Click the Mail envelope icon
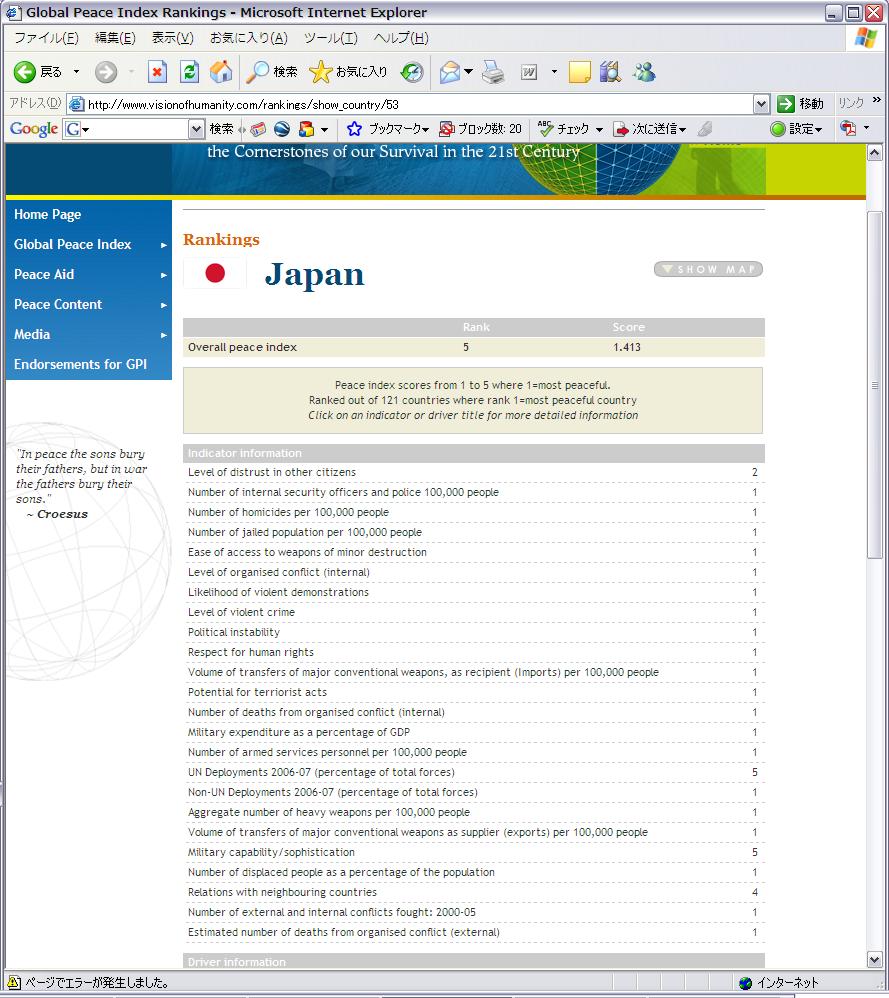This screenshot has height=998, width=889. click(450, 72)
